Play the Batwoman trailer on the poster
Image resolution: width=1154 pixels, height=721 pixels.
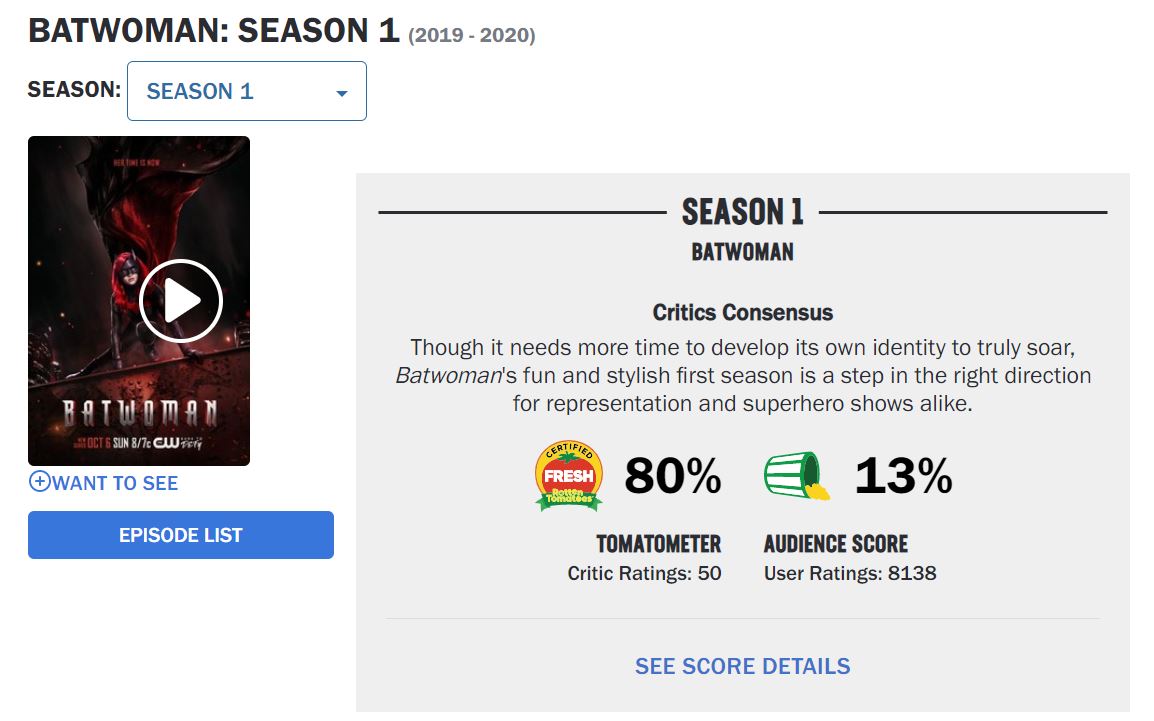(x=180, y=300)
